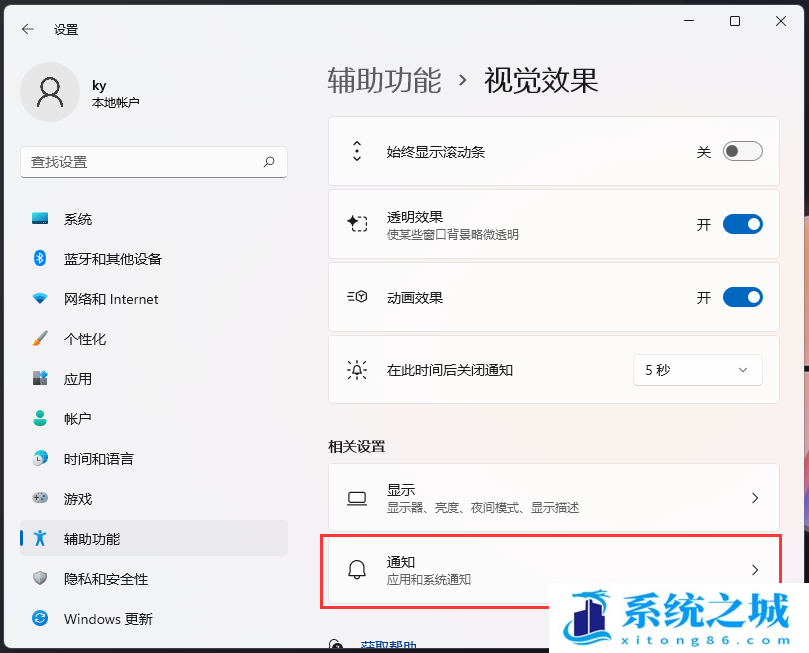Click the Privacy shield icon
The height and width of the screenshot is (653, 809).
point(40,578)
